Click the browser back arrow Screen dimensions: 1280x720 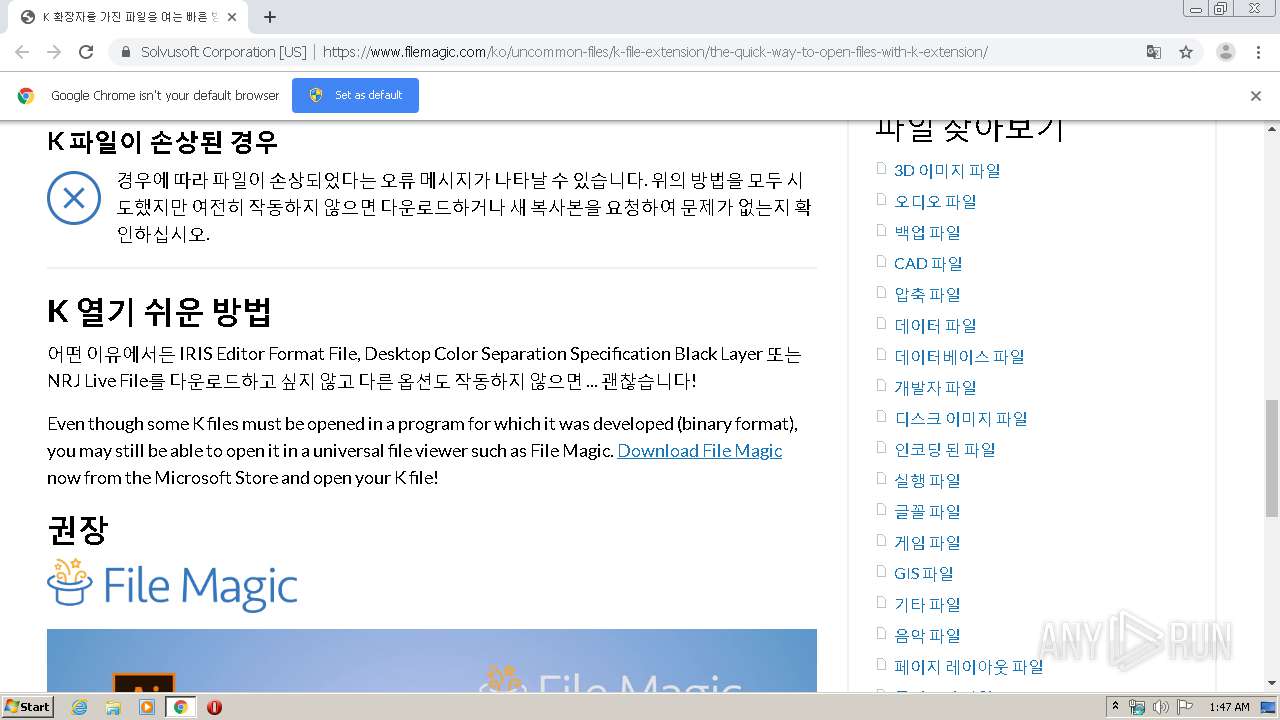coord(22,52)
